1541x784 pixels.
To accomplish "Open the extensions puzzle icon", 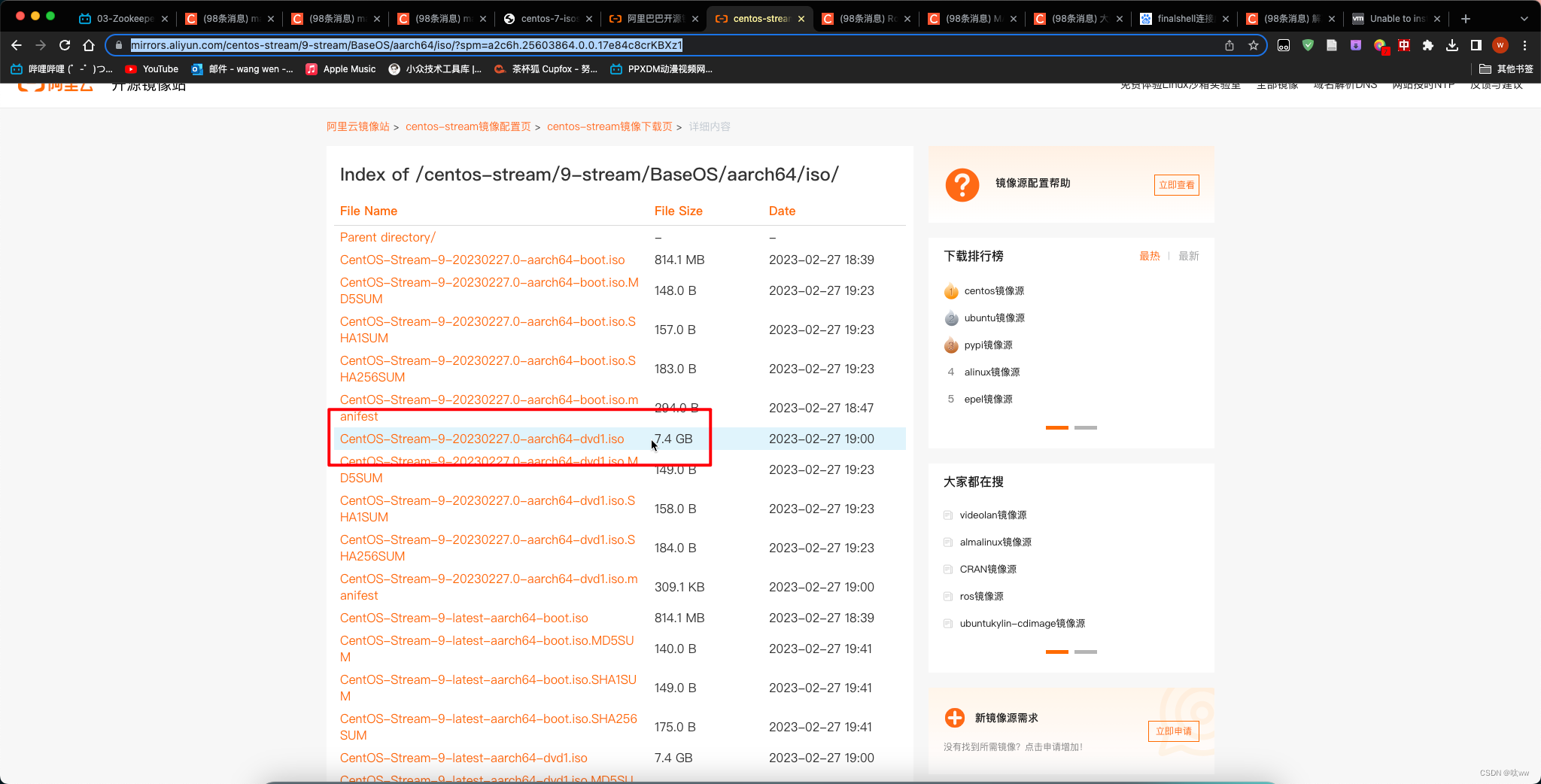I will (x=1428, y=45).
